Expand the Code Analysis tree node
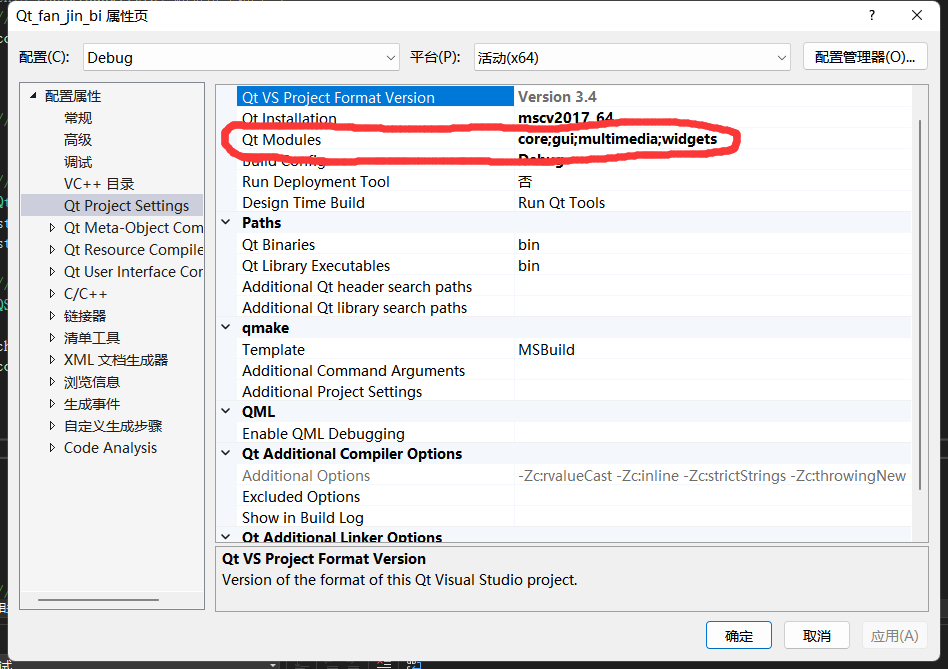948x669 pixels. click(52, 448)
